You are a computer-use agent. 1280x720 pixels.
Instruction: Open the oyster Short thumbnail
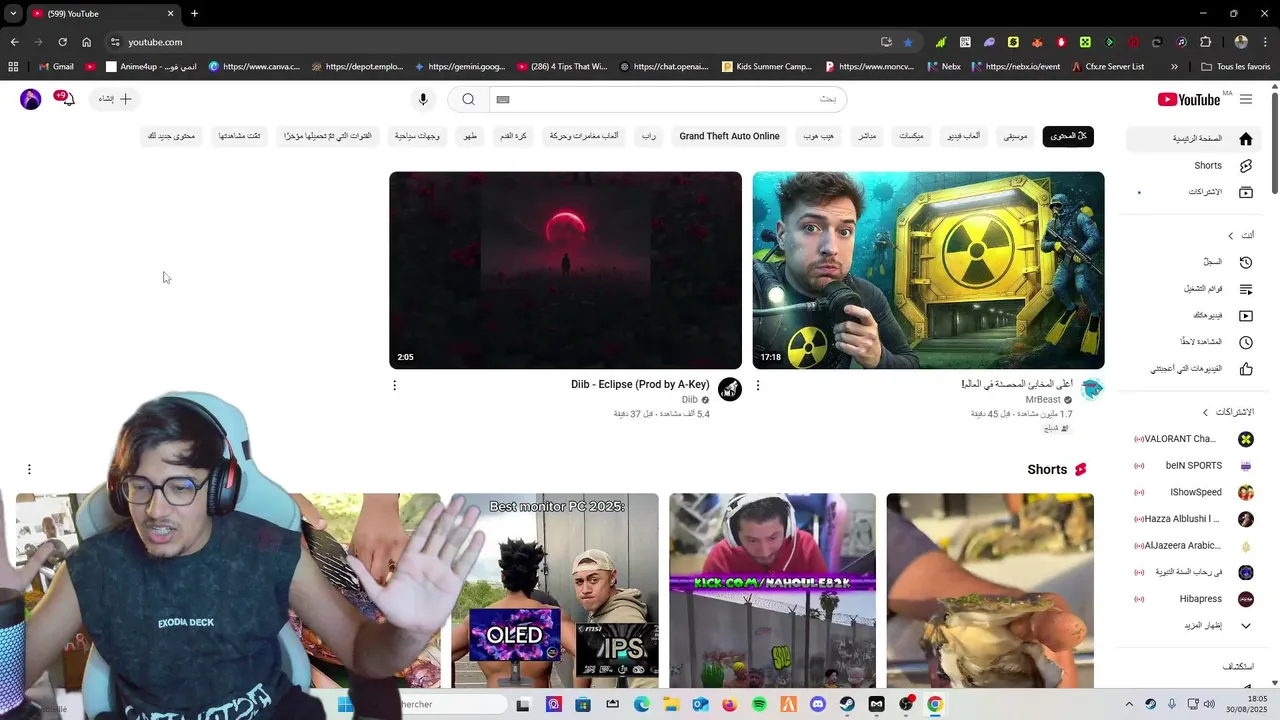(x=990, y=590)
